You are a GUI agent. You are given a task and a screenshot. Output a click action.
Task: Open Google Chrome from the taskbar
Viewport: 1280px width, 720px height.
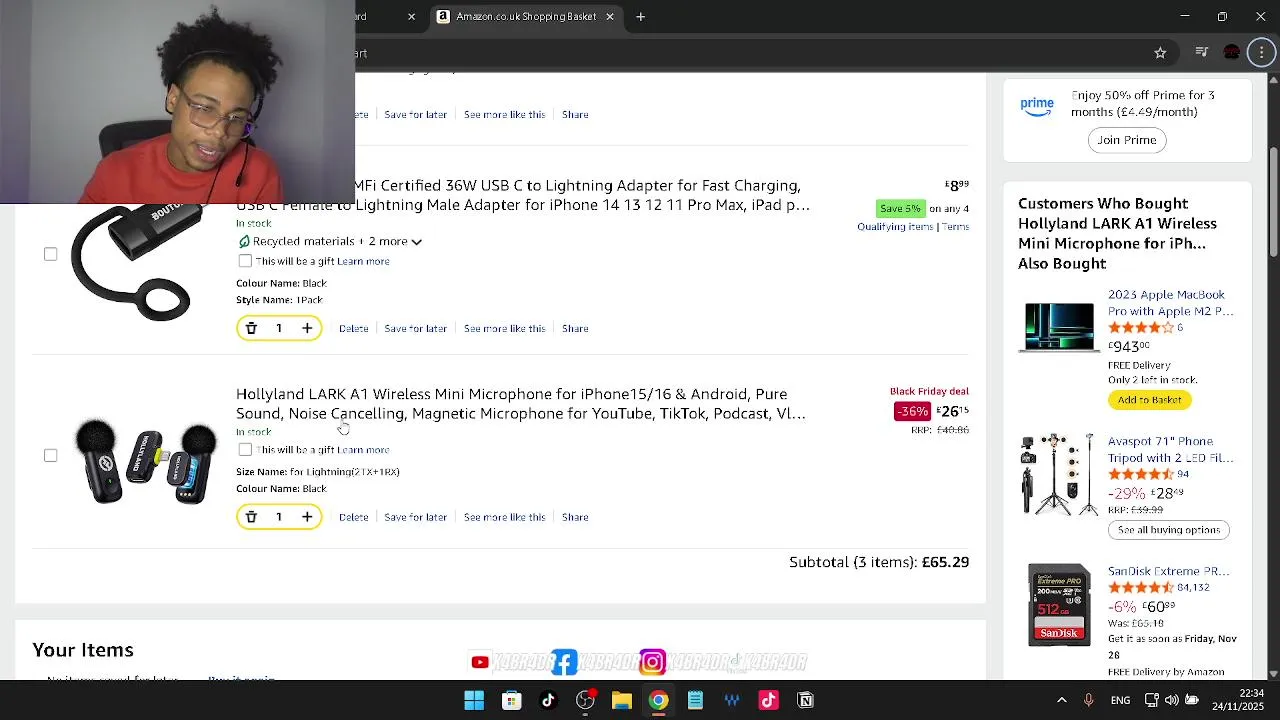[658, 700]
